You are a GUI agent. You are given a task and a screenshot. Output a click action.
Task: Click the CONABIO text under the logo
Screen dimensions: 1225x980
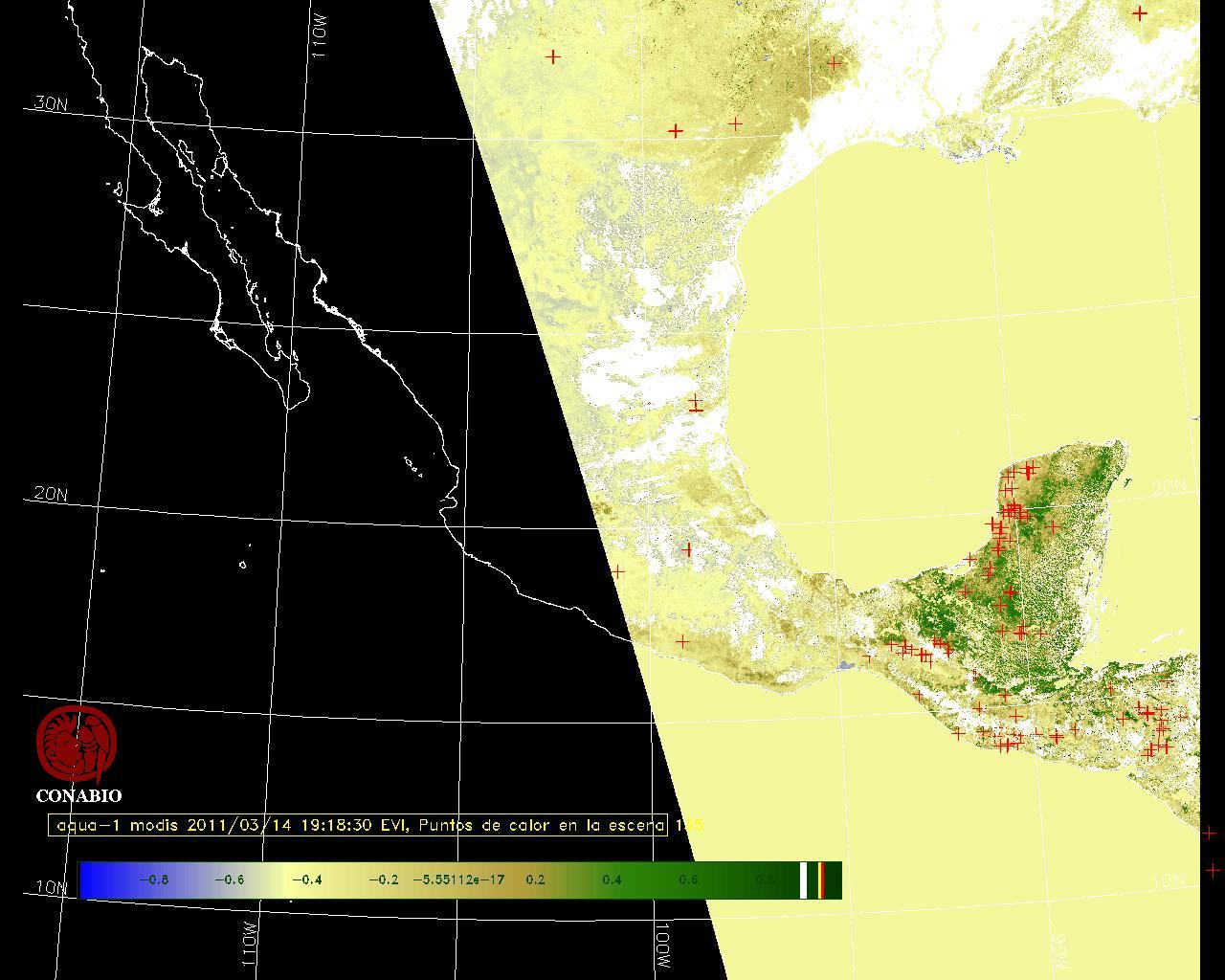click(x=78, y=796)
